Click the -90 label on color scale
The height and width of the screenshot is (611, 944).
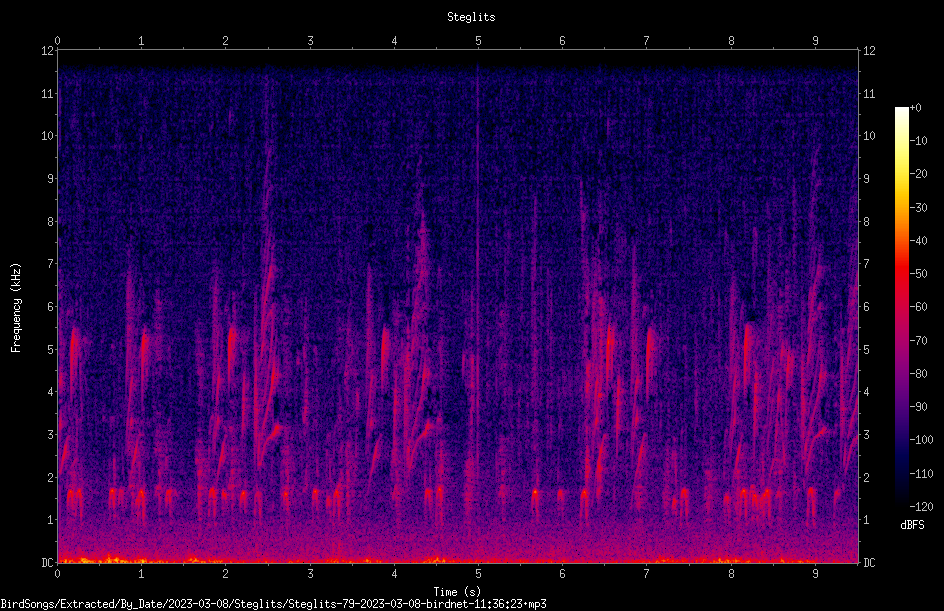click(918, 407)
